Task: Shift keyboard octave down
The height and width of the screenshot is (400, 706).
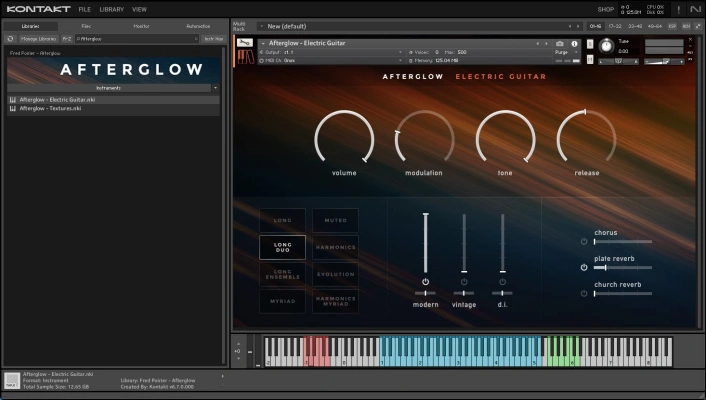Action: [238, 359]
